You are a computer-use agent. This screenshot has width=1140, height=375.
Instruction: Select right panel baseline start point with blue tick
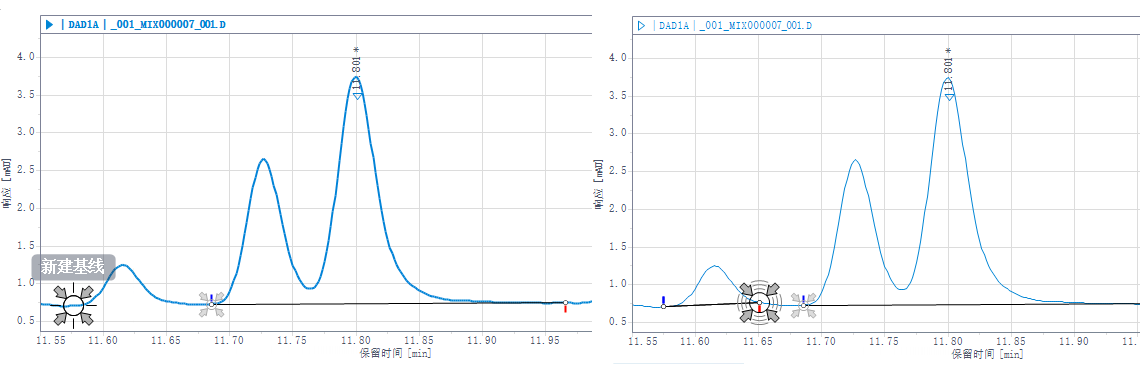point(663,305)
